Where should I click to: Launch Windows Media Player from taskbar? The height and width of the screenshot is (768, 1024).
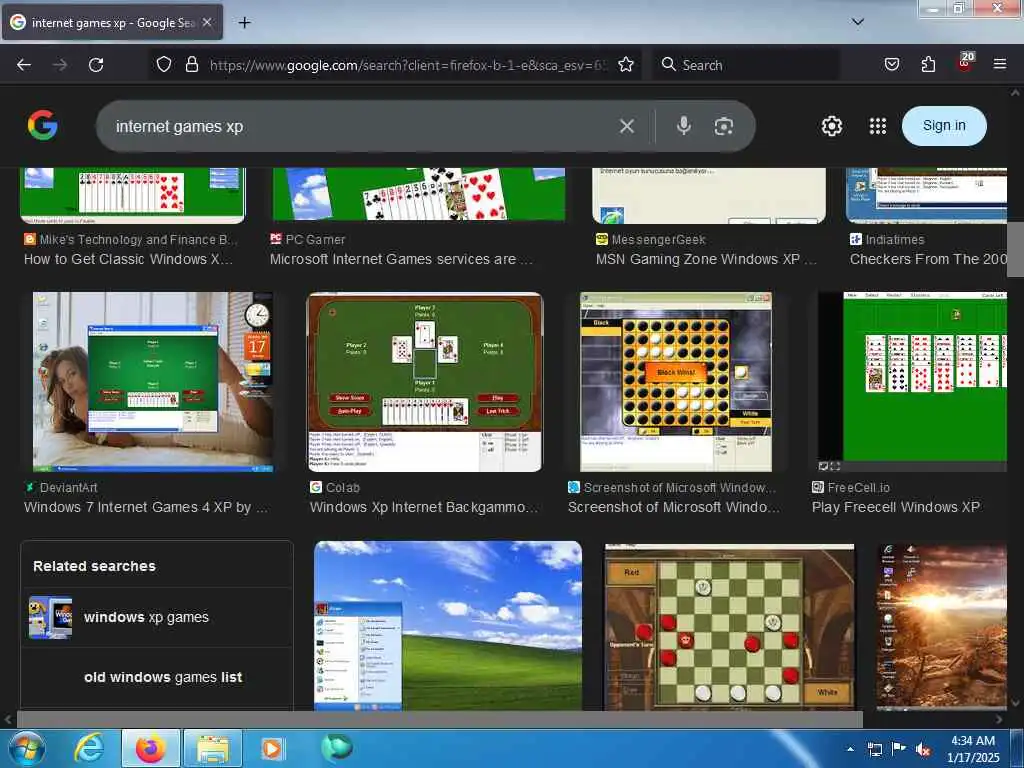(x=272, y=748)
